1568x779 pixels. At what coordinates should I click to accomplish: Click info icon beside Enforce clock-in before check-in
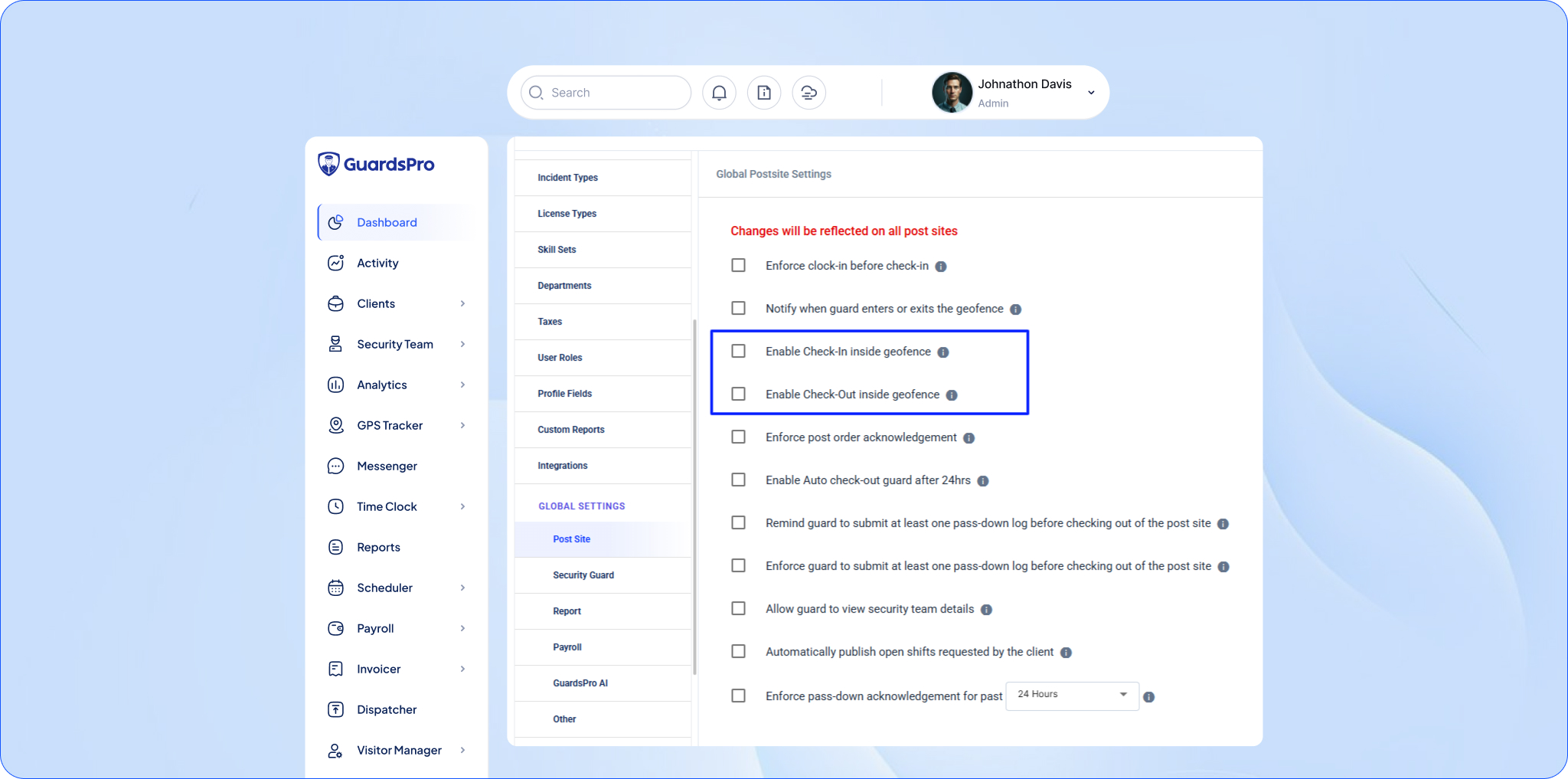click(941, 267)
